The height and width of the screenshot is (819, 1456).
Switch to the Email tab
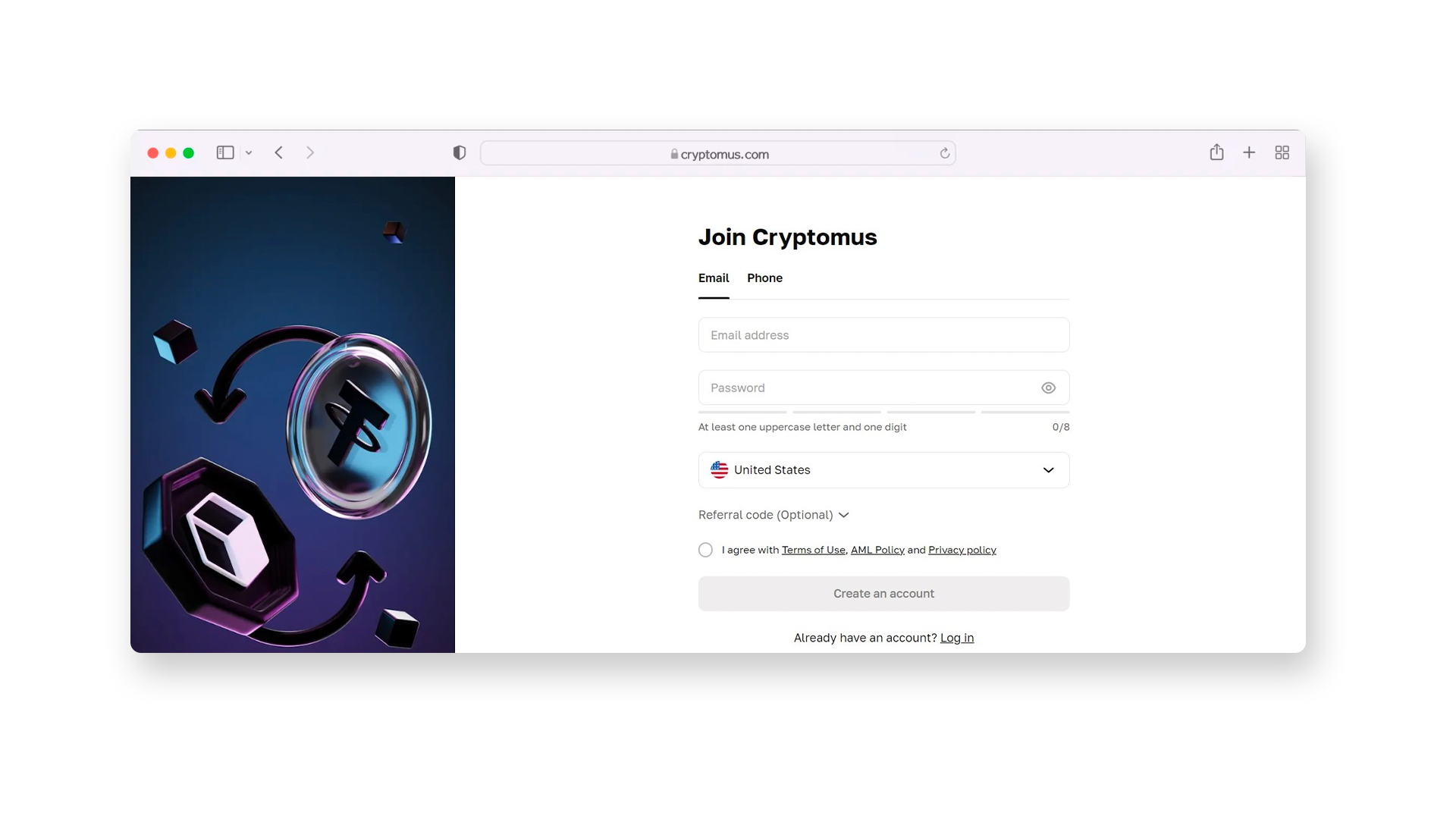714,278
